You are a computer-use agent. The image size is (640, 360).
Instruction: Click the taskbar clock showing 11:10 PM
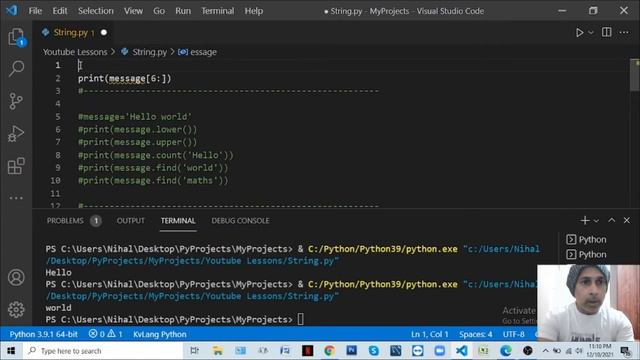[600, 351]
